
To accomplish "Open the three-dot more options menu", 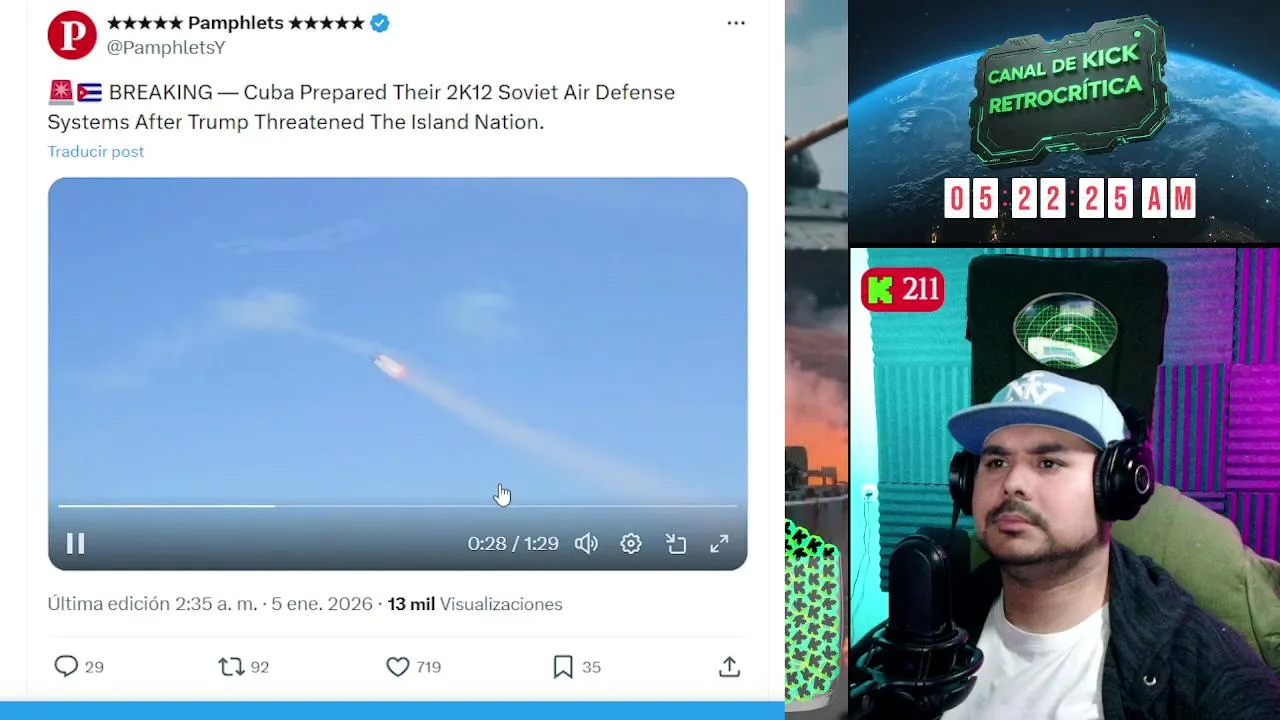I will point(736,23).
